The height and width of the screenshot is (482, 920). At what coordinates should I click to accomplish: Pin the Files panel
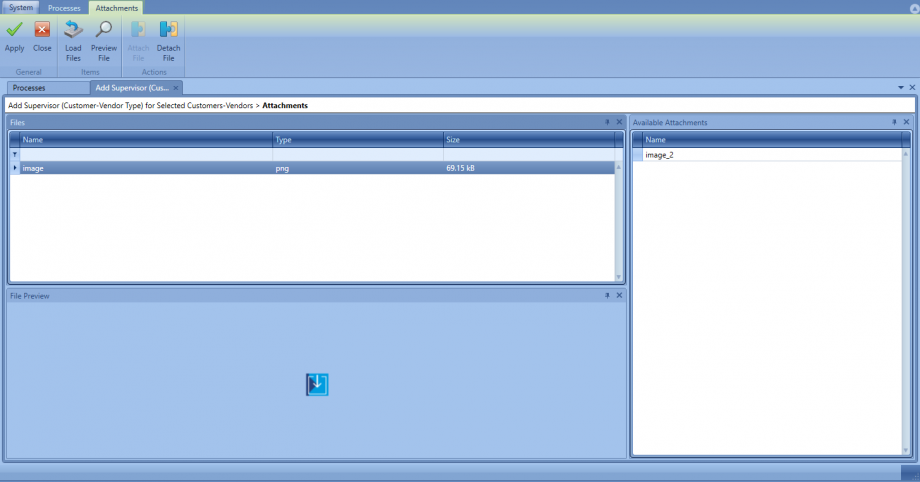click(x=607, y=122)
